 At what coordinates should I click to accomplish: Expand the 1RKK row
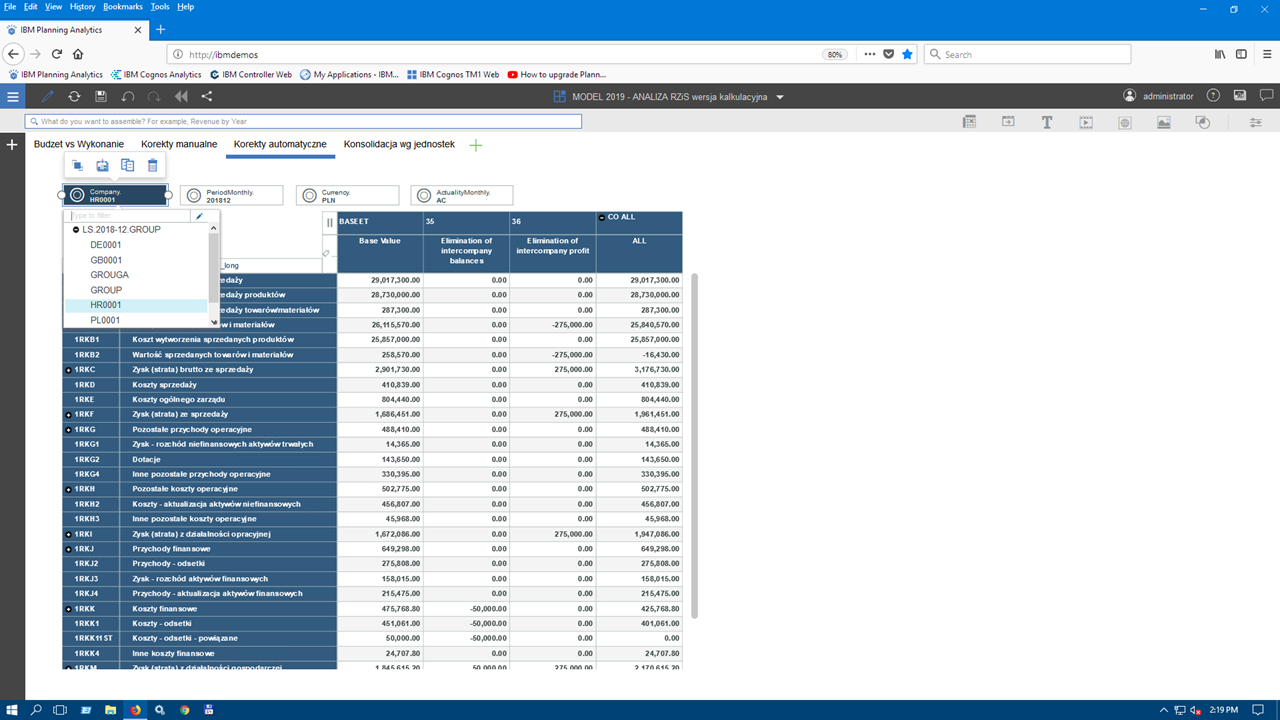(69, 608)
